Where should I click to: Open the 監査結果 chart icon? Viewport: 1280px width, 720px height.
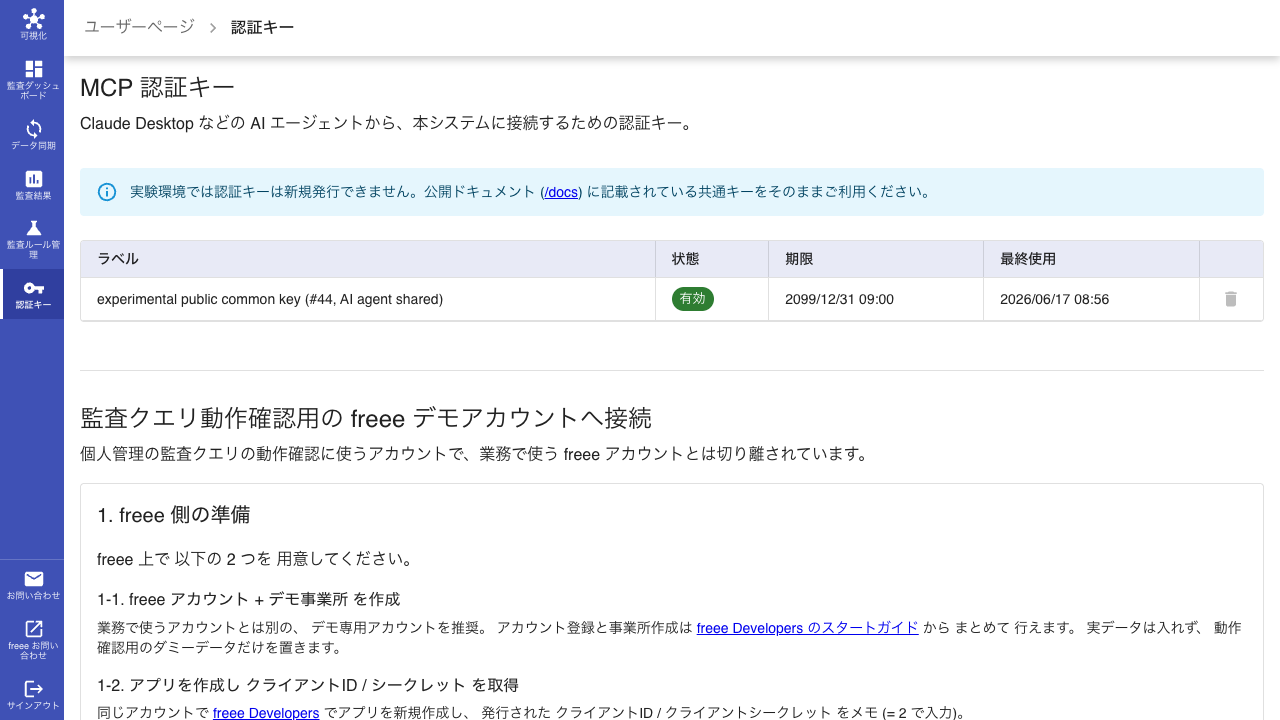coord(33,179)
